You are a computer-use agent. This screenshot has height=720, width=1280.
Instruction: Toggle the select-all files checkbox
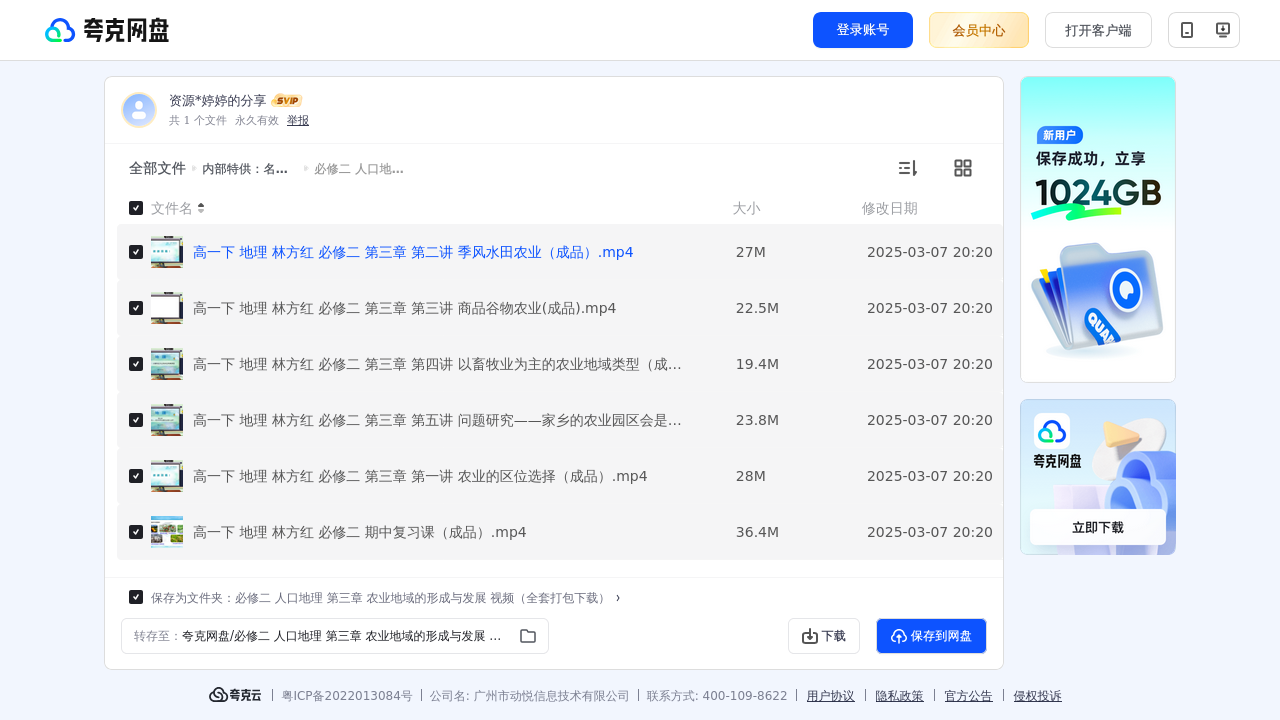click(x=136, y=208)
